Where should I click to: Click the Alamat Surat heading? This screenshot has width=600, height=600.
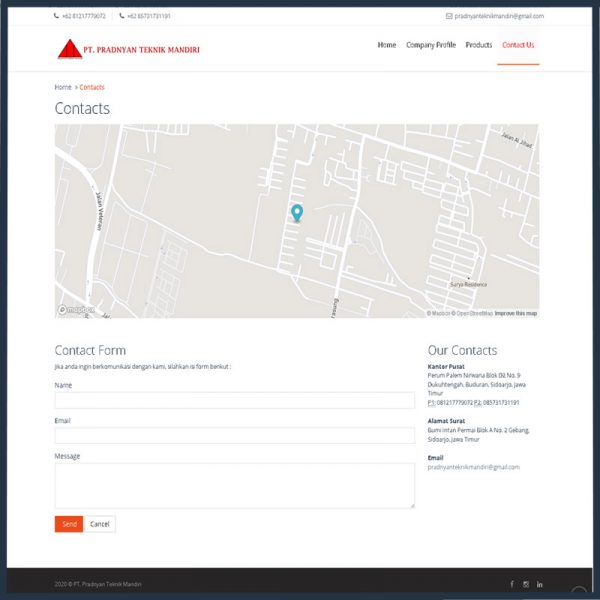(446, 421)
